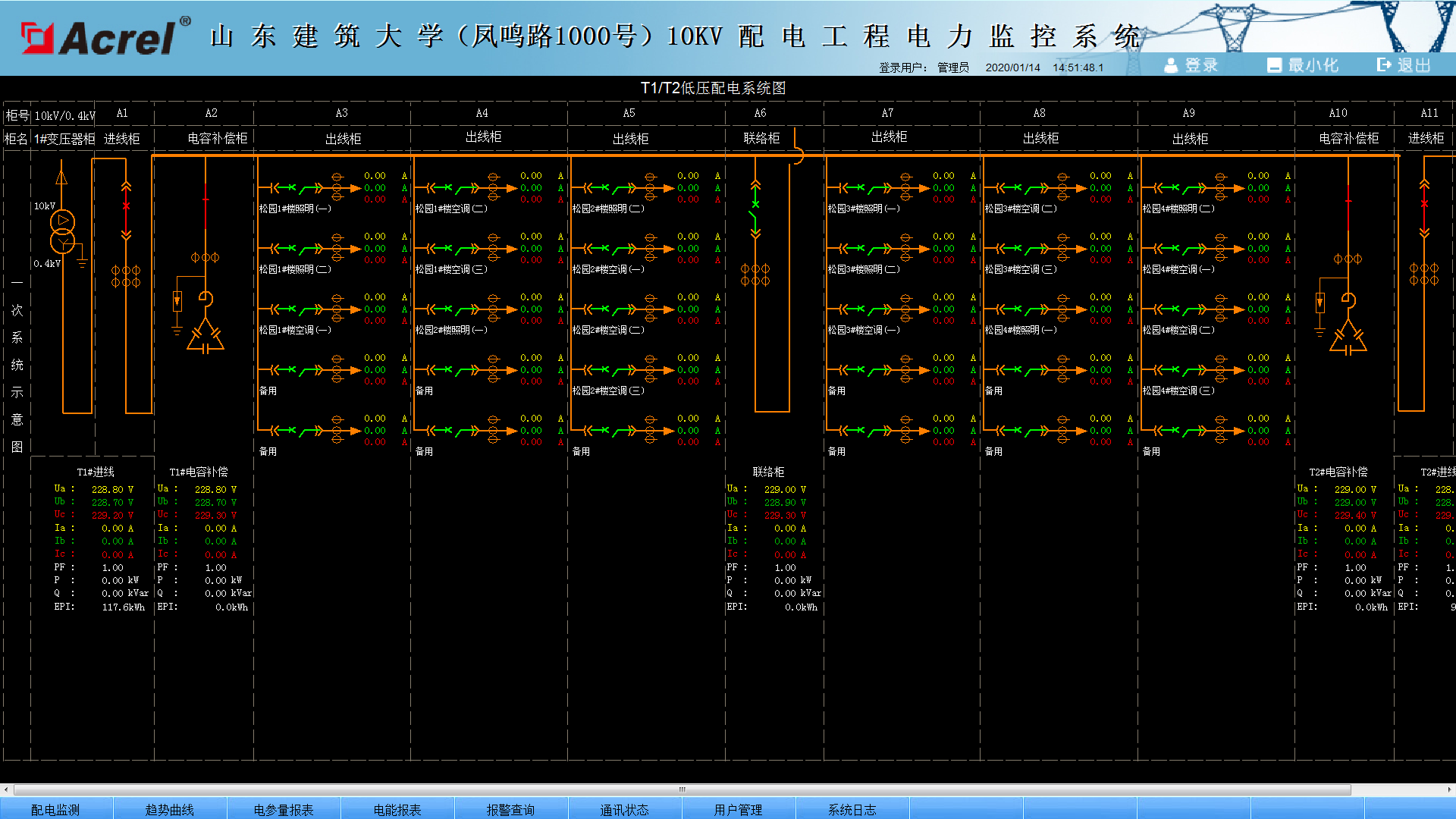Toggle the green A6 tie breaker switch
The image size is (1456, 819).
tap(755, 205)
